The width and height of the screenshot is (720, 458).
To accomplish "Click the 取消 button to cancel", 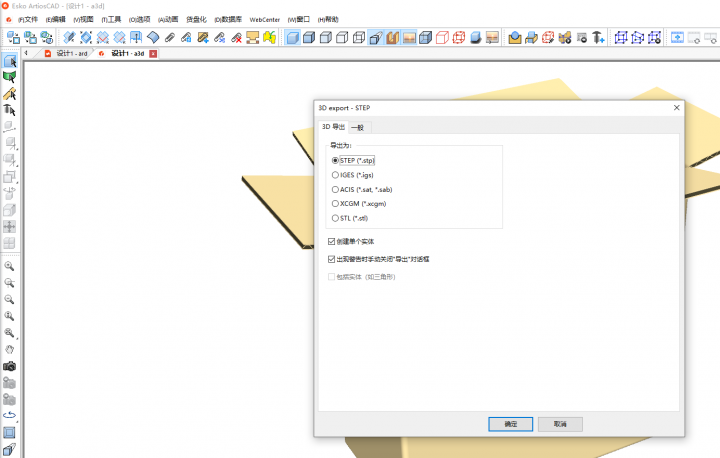I will 560,424.
